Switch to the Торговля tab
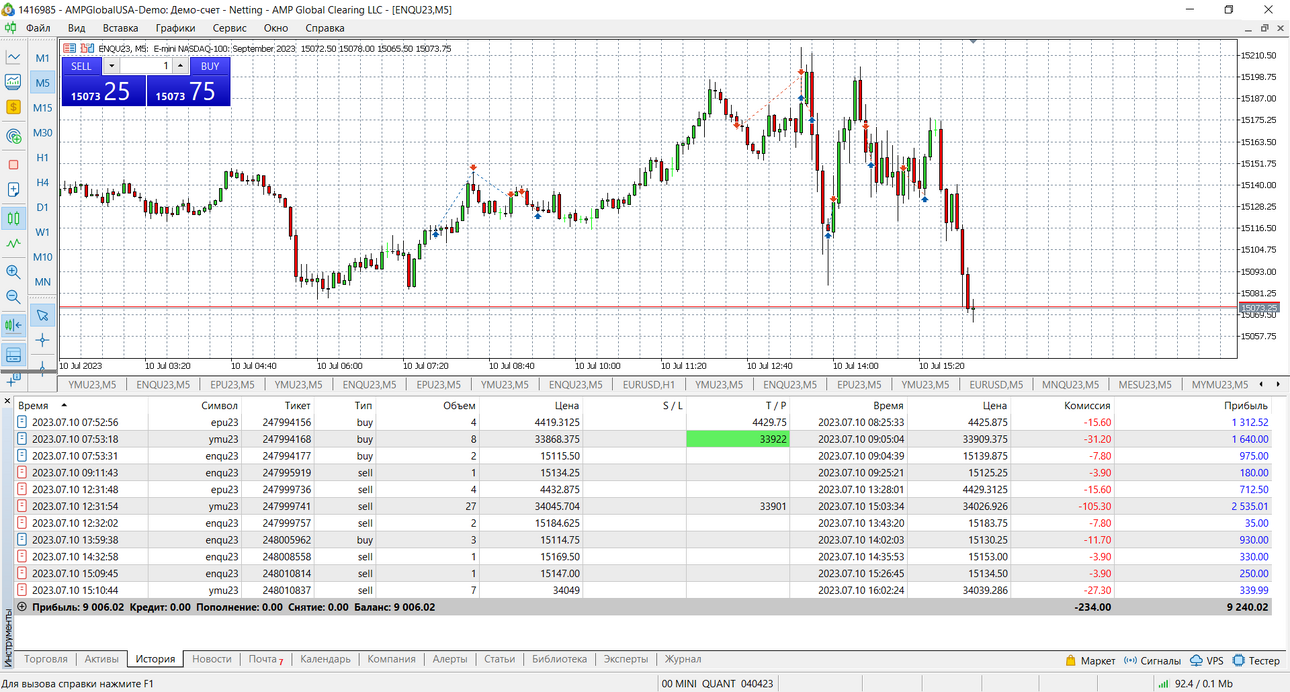This screenshot has height=692, width=1290. tap(46, 659)
